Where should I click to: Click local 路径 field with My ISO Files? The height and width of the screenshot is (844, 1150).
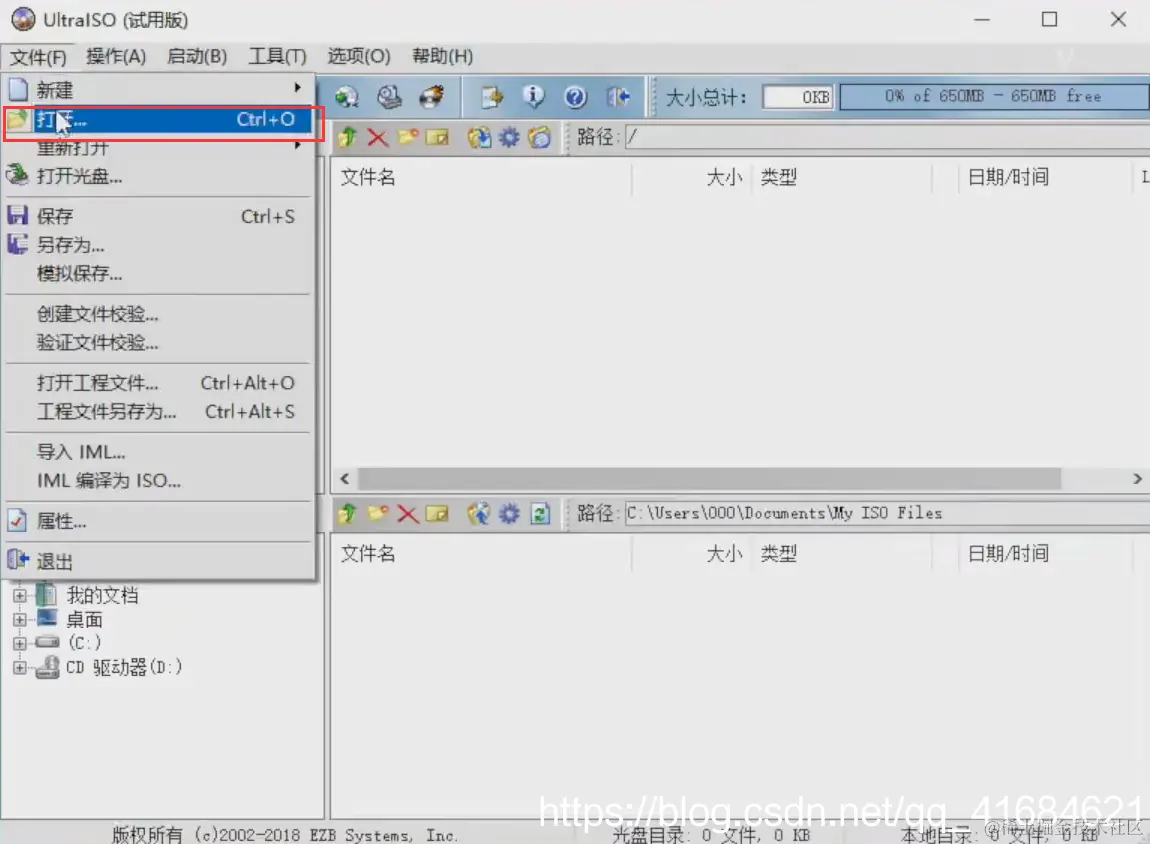(x=887, y=513)
